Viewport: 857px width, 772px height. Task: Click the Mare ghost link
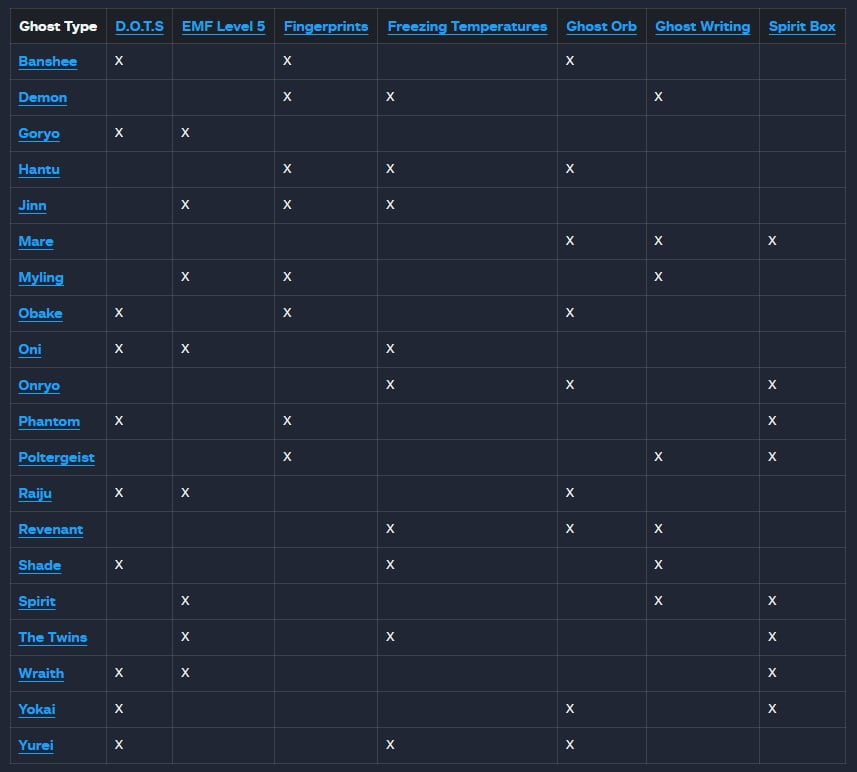(x=36, y=242)
